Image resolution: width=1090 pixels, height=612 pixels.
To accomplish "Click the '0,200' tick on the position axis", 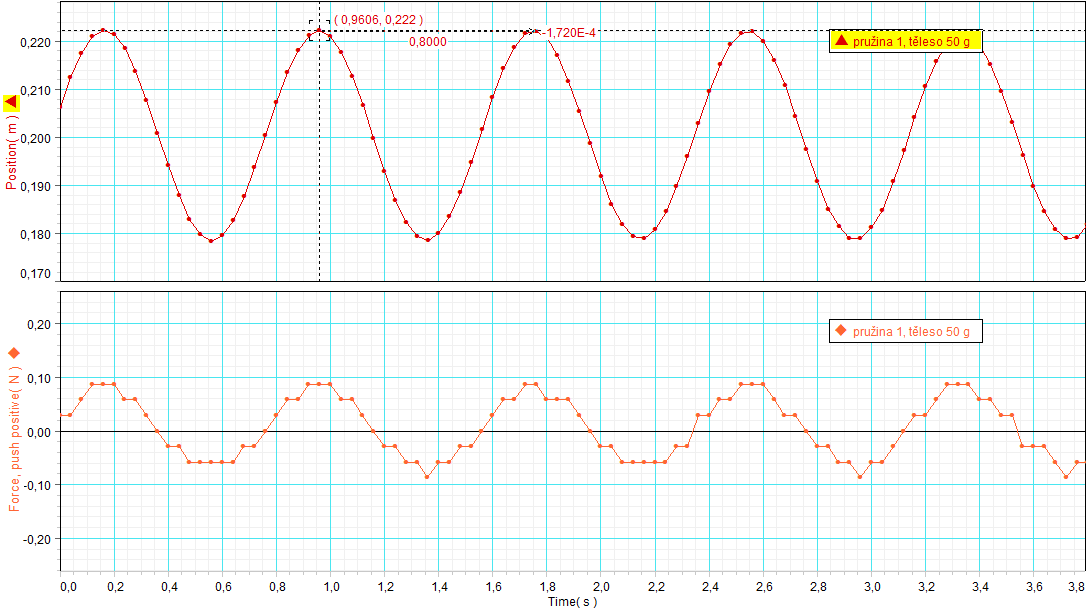I will pos(35,138).
